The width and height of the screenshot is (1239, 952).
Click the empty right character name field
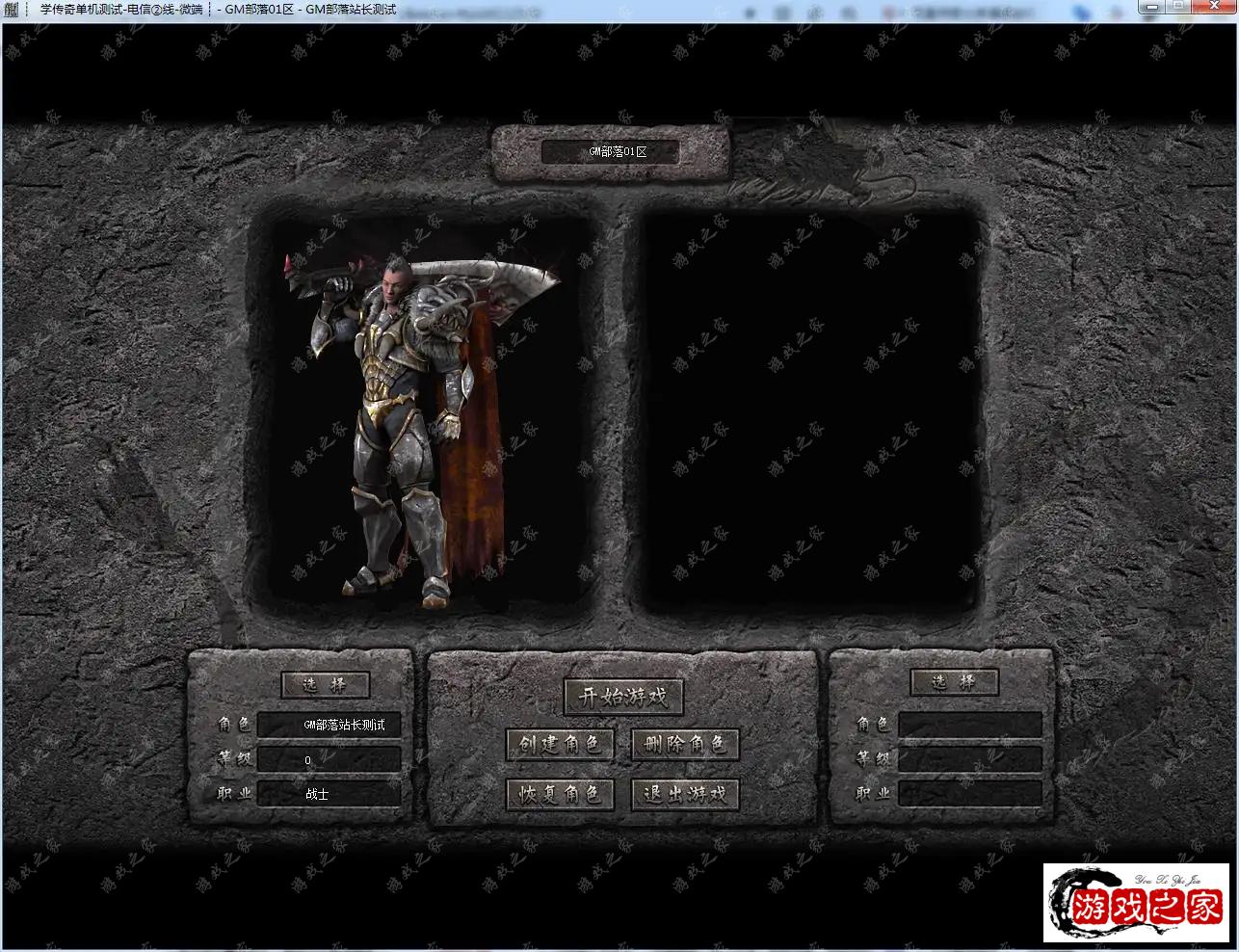coord(970,725)
